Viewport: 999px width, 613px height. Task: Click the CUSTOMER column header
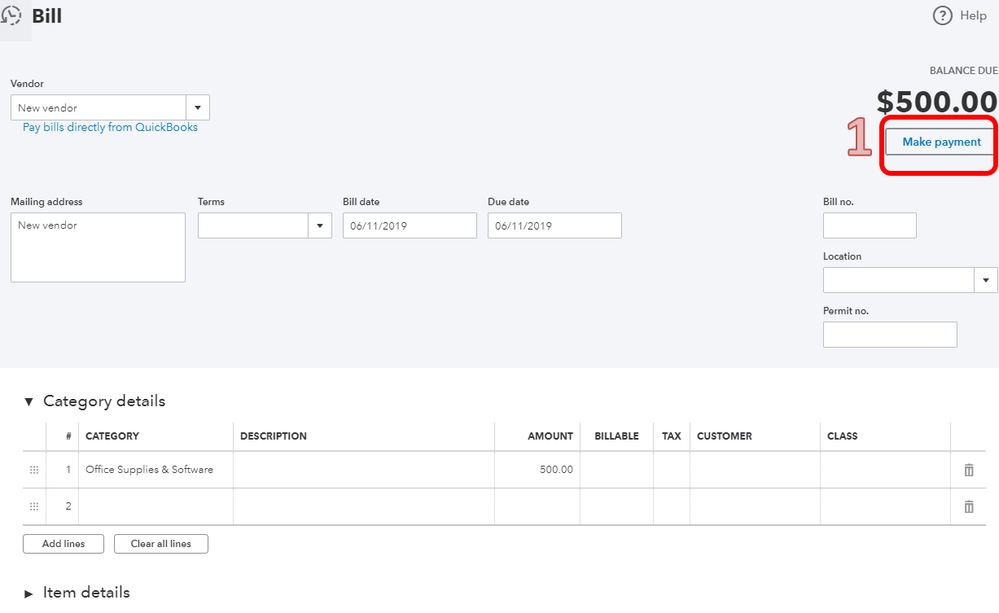724,436
